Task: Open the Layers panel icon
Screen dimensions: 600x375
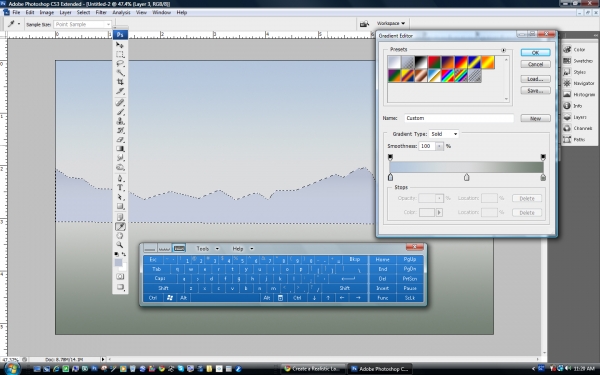Action: pos(567,117)
